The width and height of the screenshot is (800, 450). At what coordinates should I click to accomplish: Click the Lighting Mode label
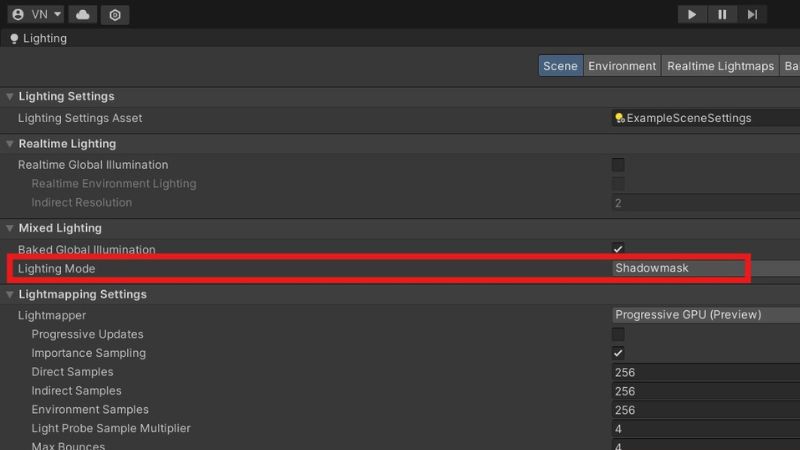pyautogui.click(x=57, y=268)
